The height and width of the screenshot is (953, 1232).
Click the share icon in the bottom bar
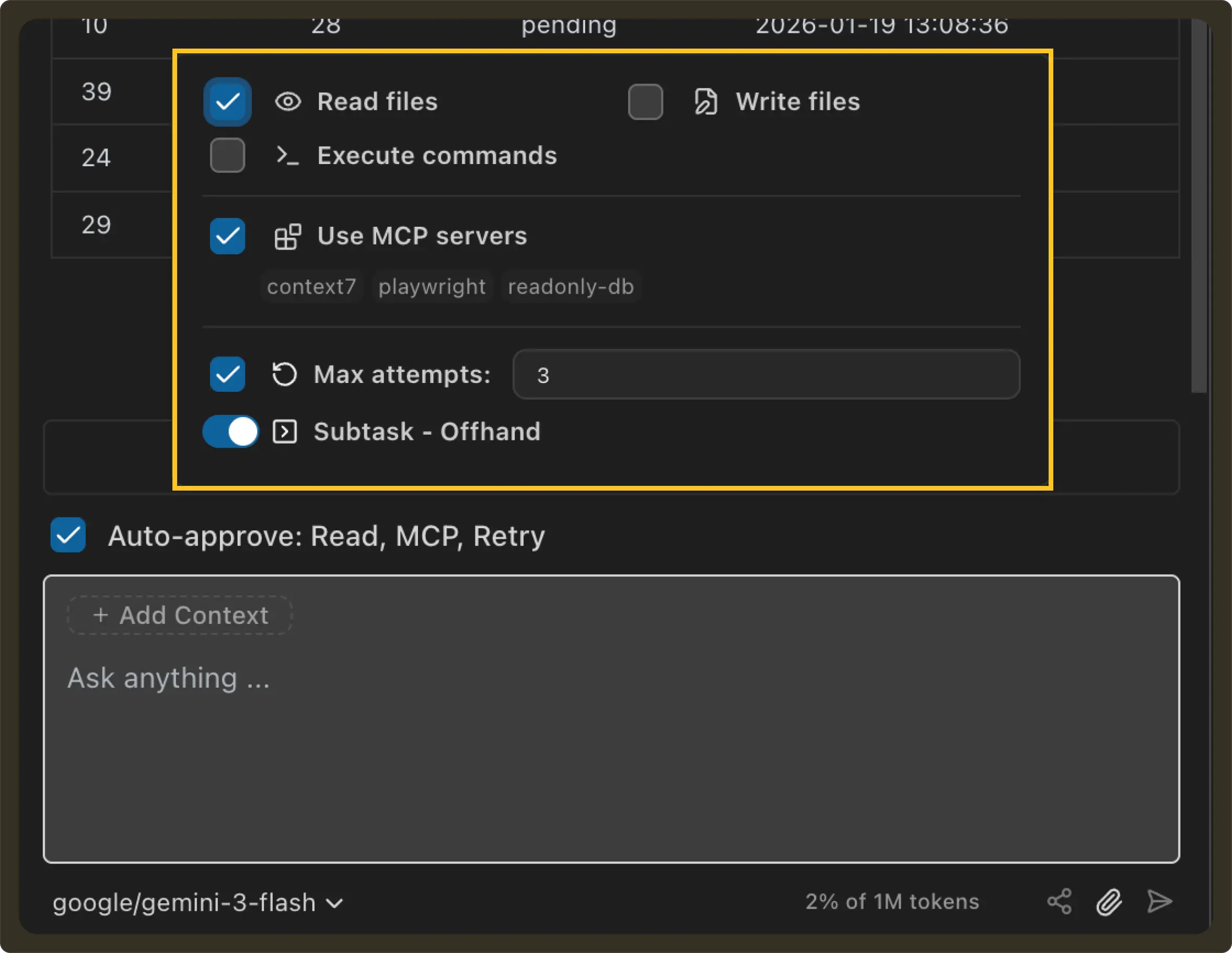(1059, 901)
